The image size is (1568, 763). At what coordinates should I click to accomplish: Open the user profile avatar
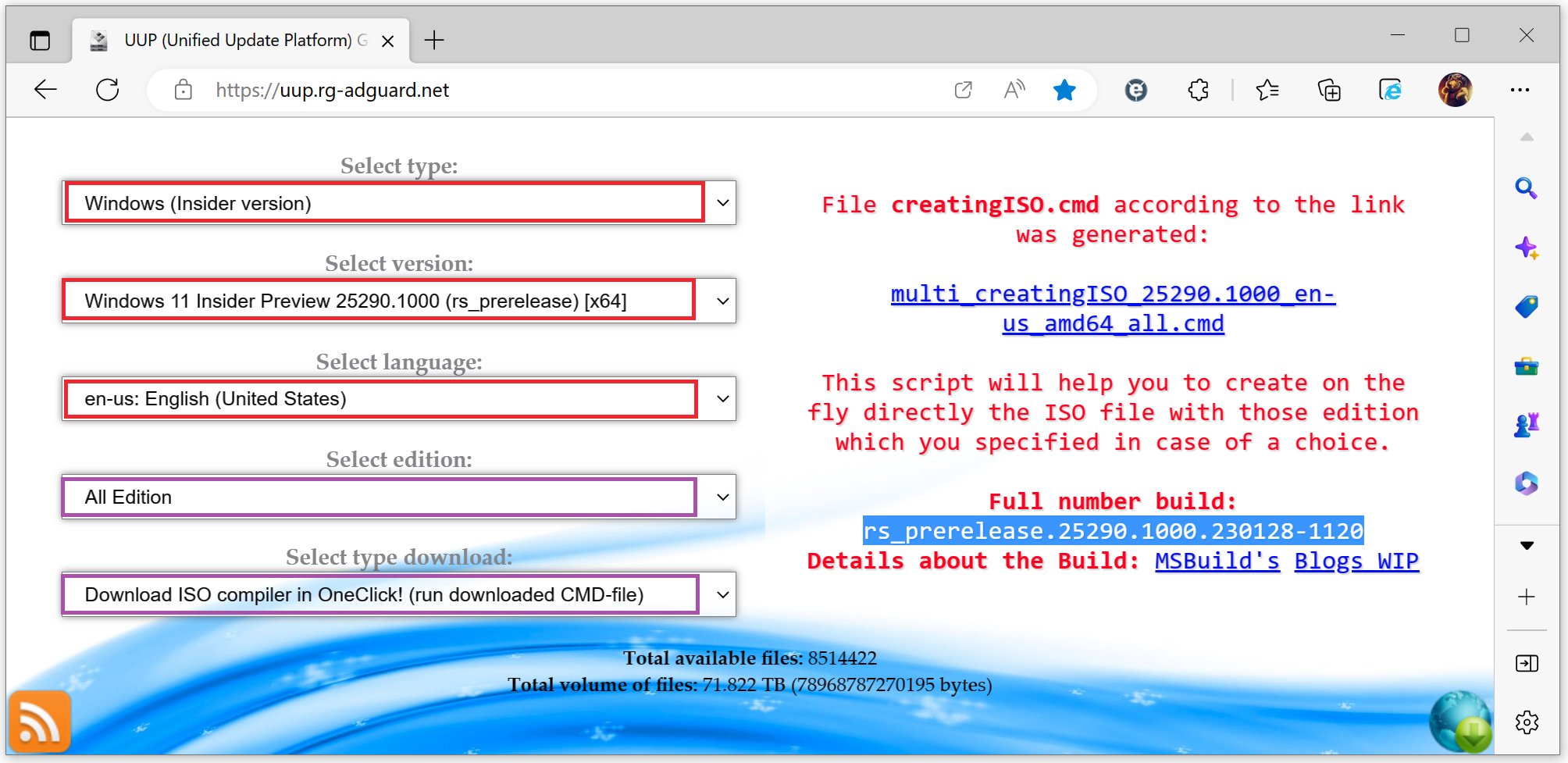1456,90
